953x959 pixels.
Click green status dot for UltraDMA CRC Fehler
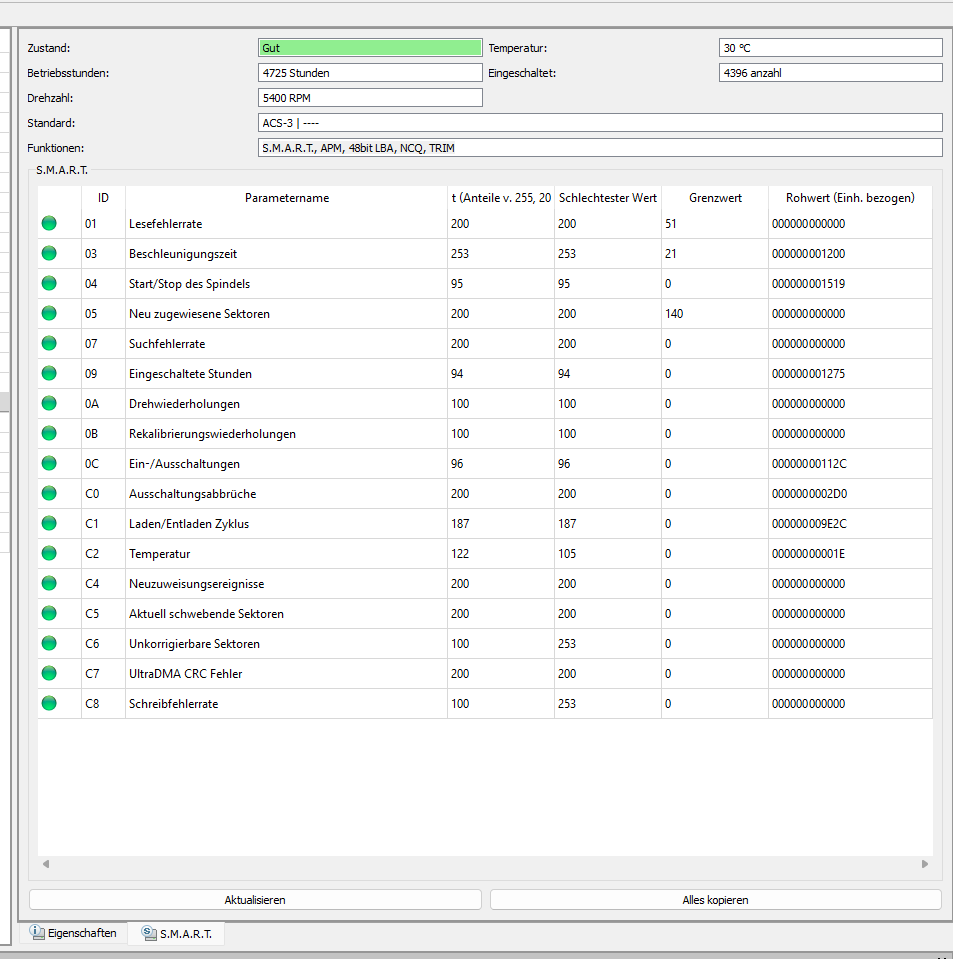click(x=49, y=673)
